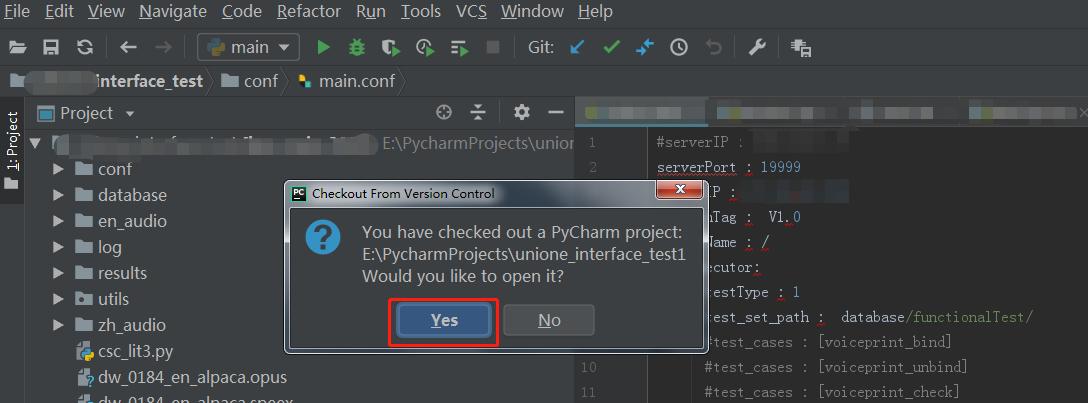Expand the database folder
Screen dimensions: 1088x403
59,195
